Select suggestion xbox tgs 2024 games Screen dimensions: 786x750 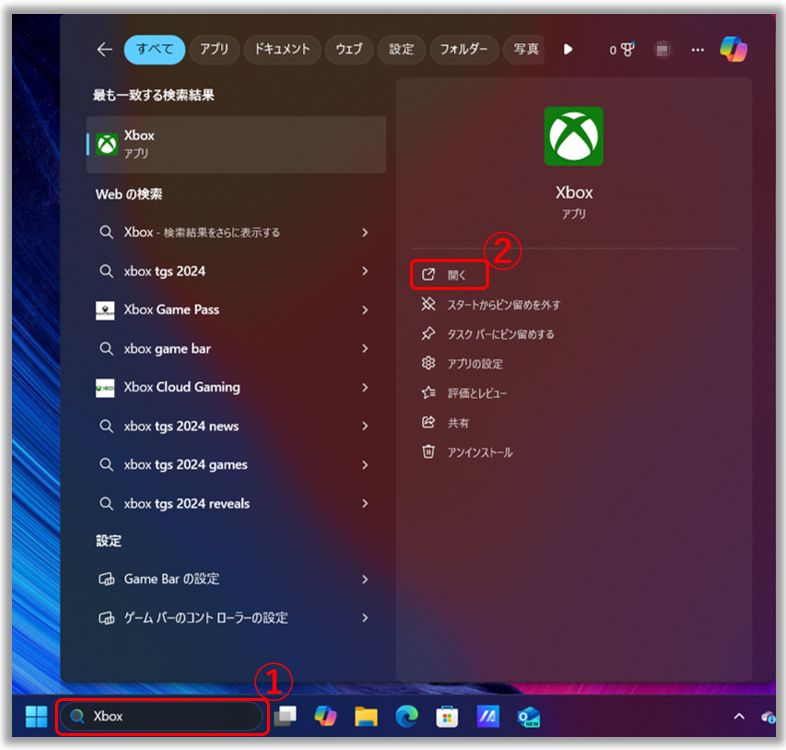point(185,465)
